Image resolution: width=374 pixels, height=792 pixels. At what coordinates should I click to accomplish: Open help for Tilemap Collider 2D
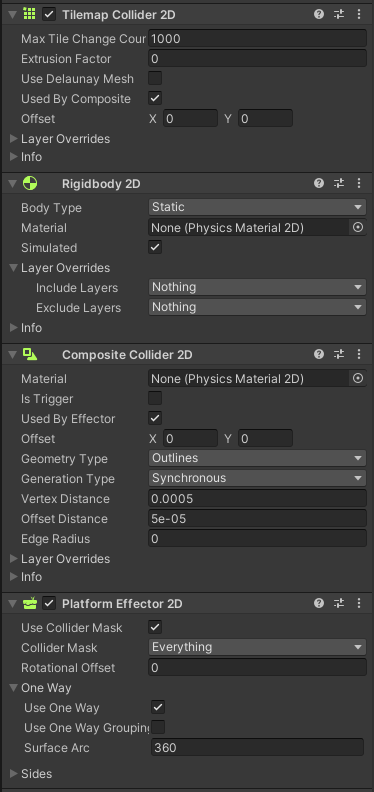tap(318, 14)
